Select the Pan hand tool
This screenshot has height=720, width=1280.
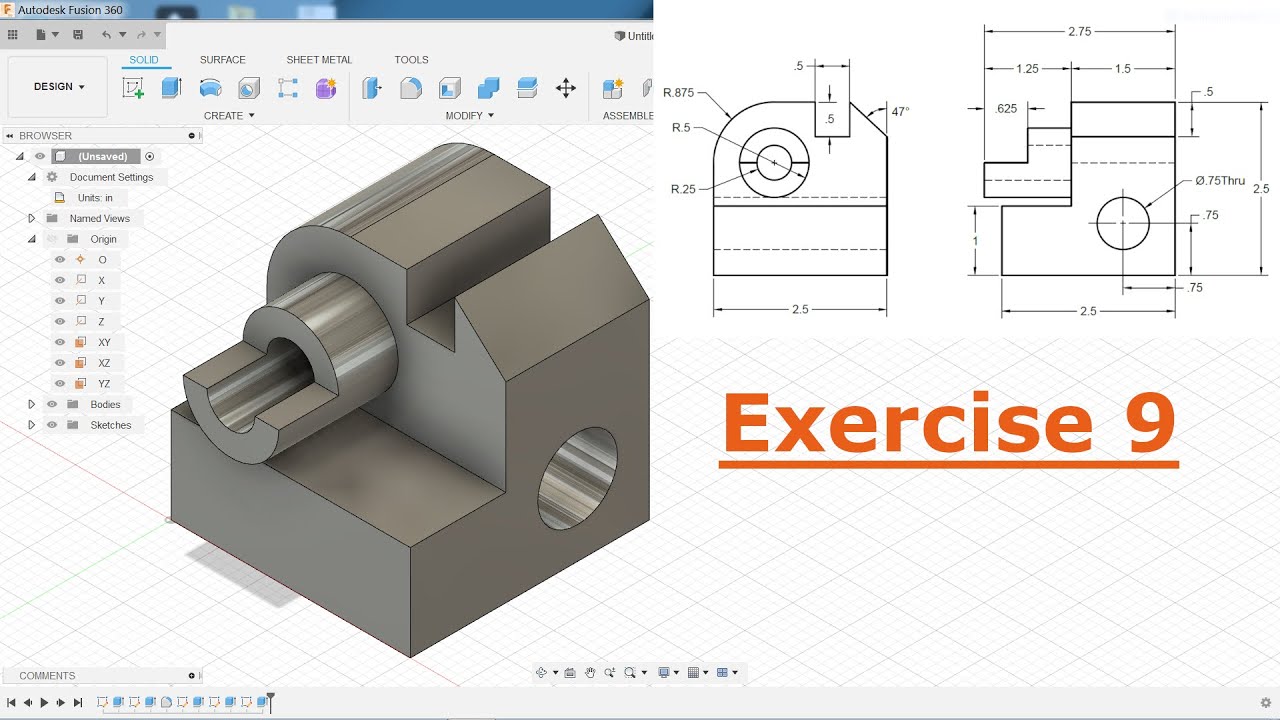(590, 673)
